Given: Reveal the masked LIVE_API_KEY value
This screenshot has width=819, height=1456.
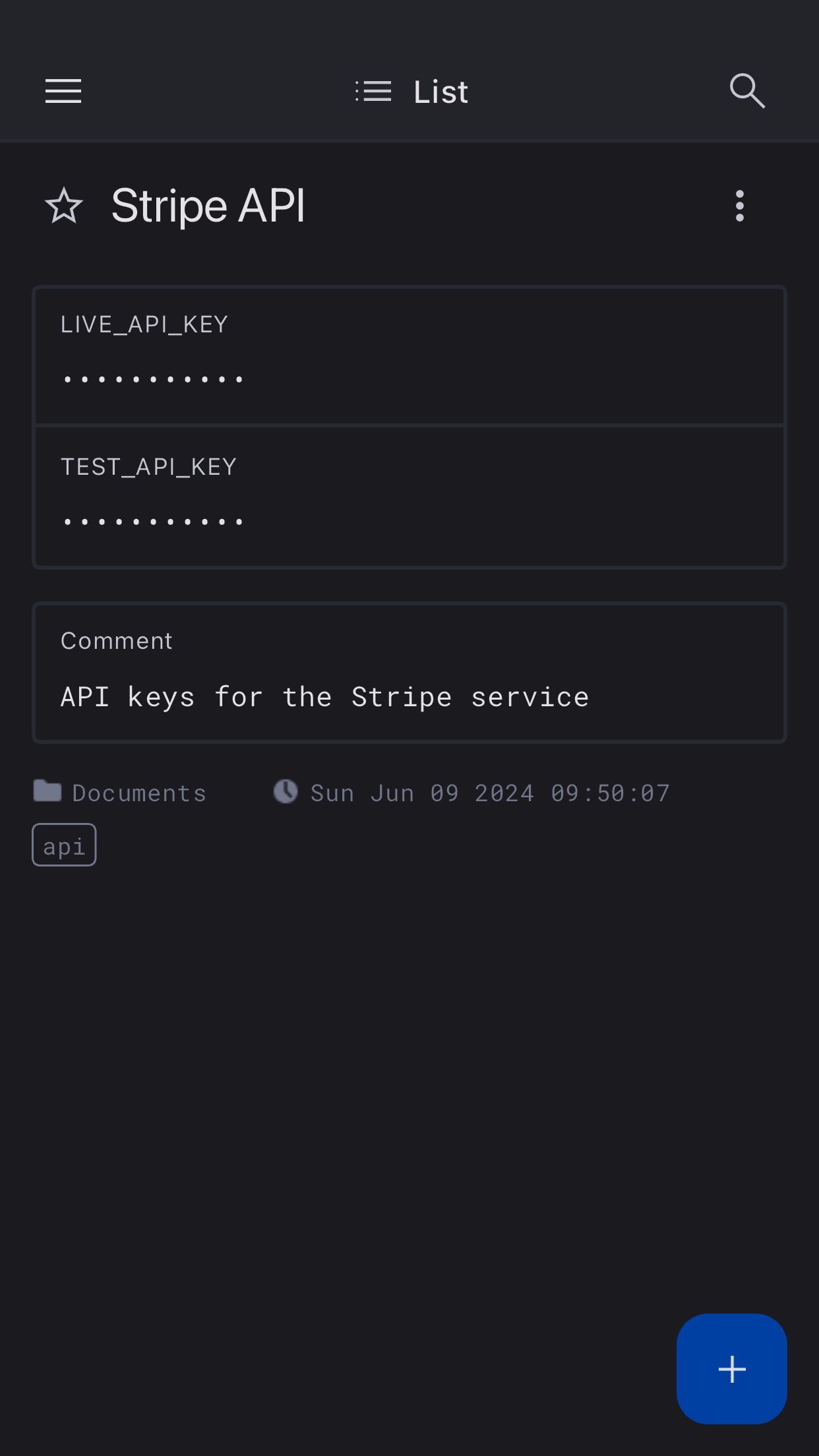Looking at the screenshot, I should click(x=154, y=379).
